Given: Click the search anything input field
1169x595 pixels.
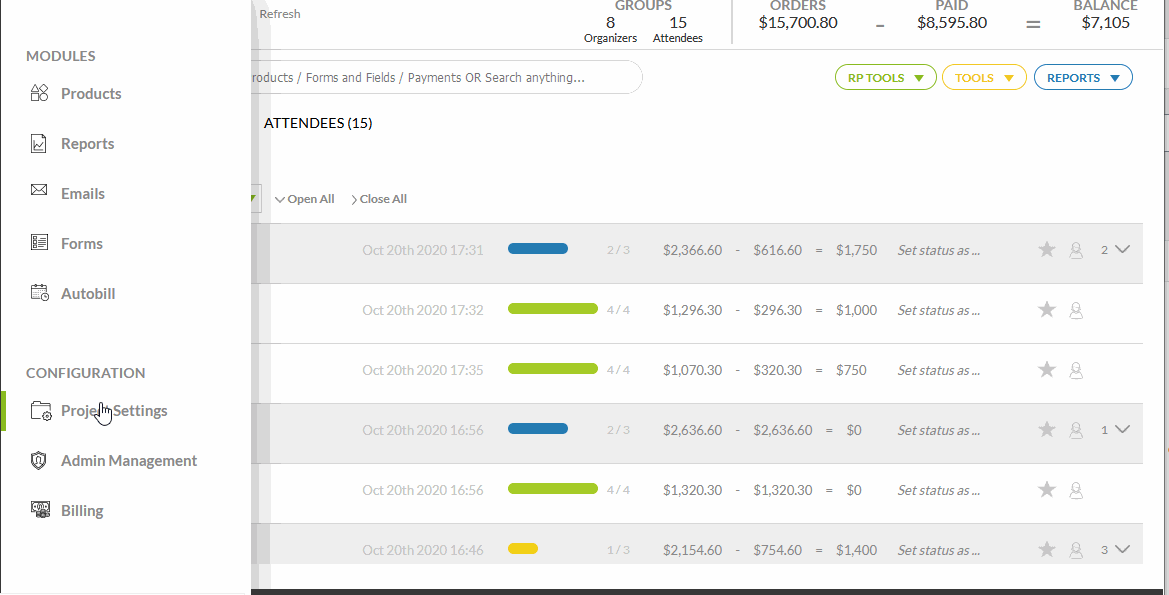Looking at the screenshot, I should 440,78.
